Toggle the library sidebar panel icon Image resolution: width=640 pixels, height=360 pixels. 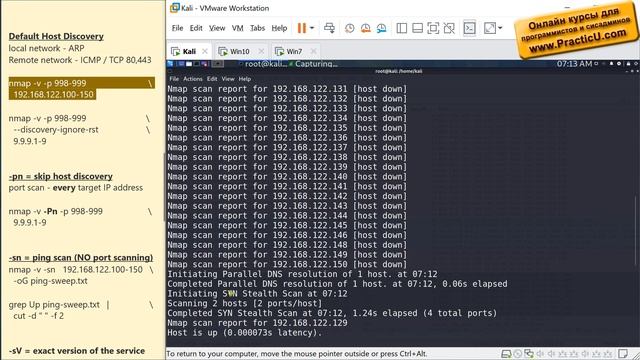coord(402,28)
